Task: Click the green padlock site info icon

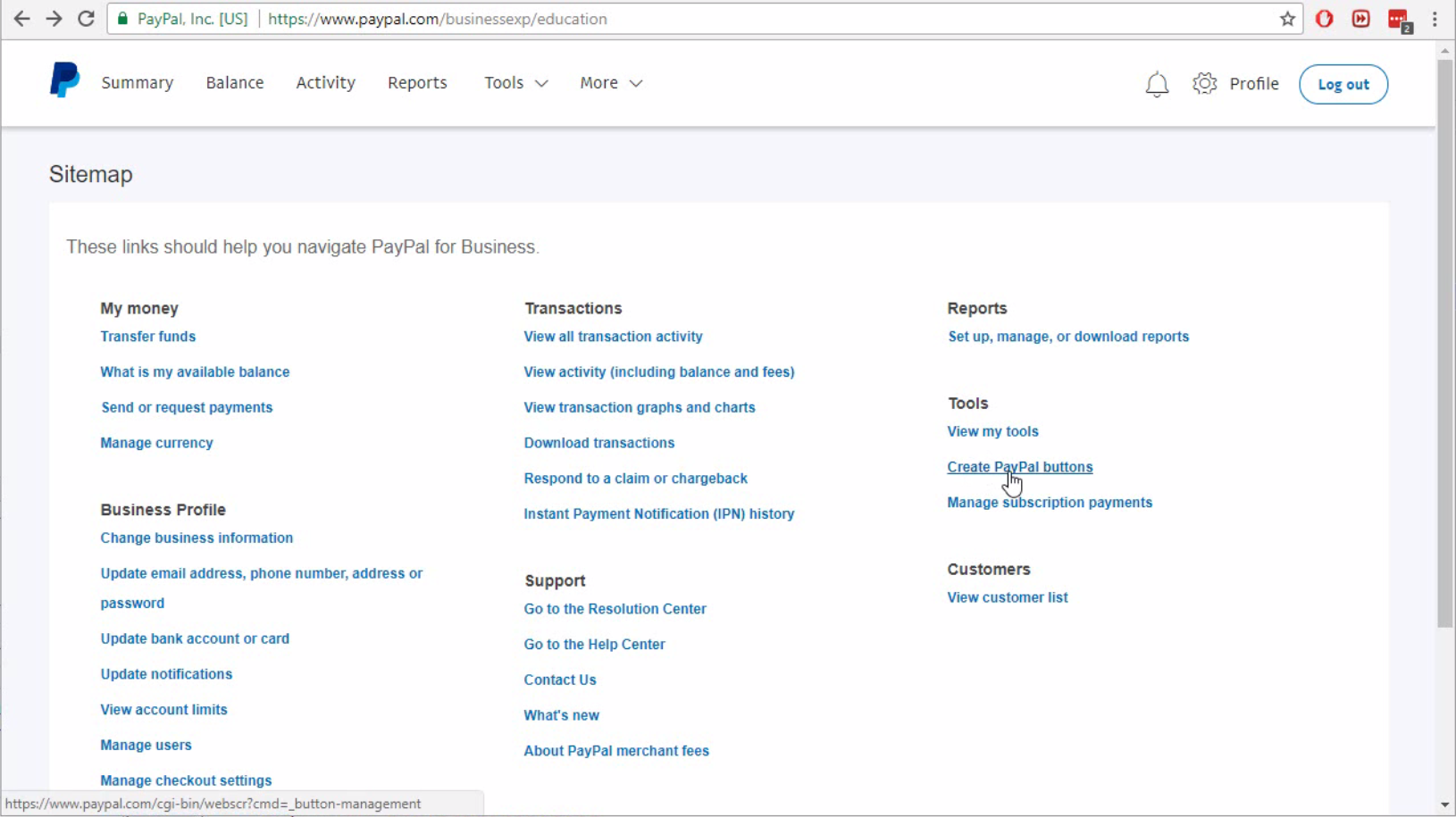Action: tap(122, 19)
